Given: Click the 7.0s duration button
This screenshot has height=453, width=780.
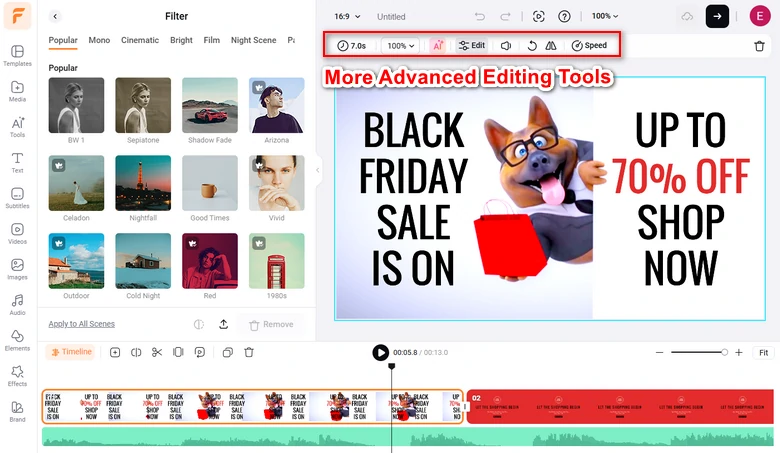Looking at the screenshot, I should coord(352,46).
